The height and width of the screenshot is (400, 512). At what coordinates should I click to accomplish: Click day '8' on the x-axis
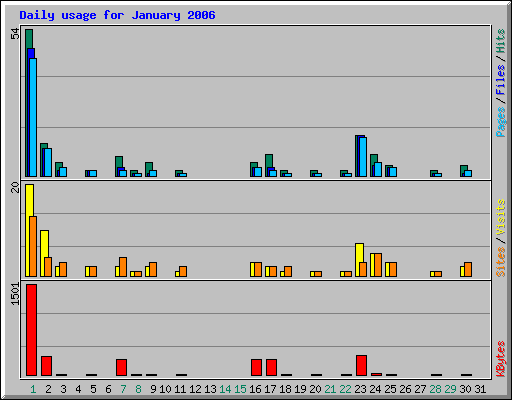(x=138, y=389)
